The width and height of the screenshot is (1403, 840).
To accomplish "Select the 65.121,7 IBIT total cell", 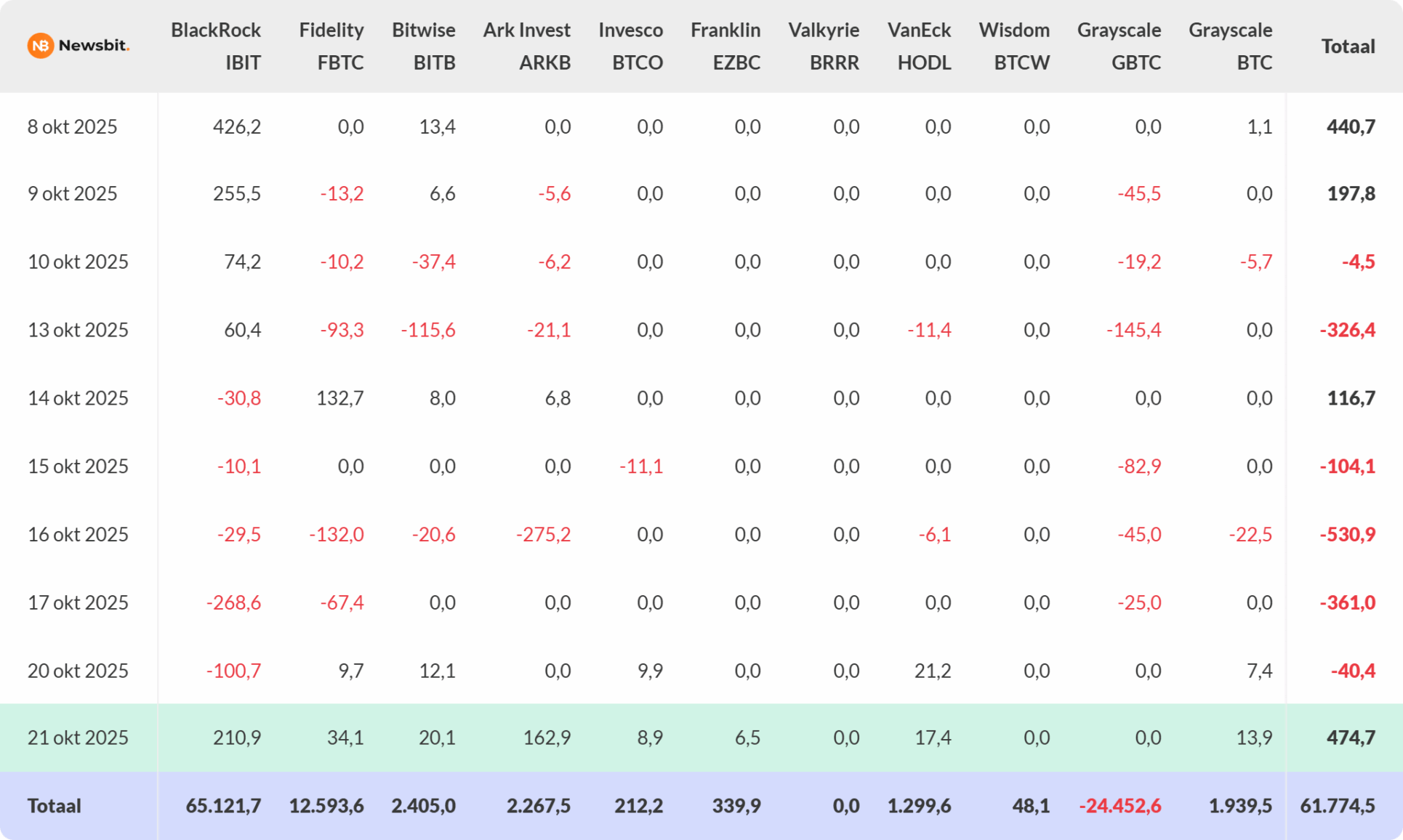I will (x=223, y=806).
